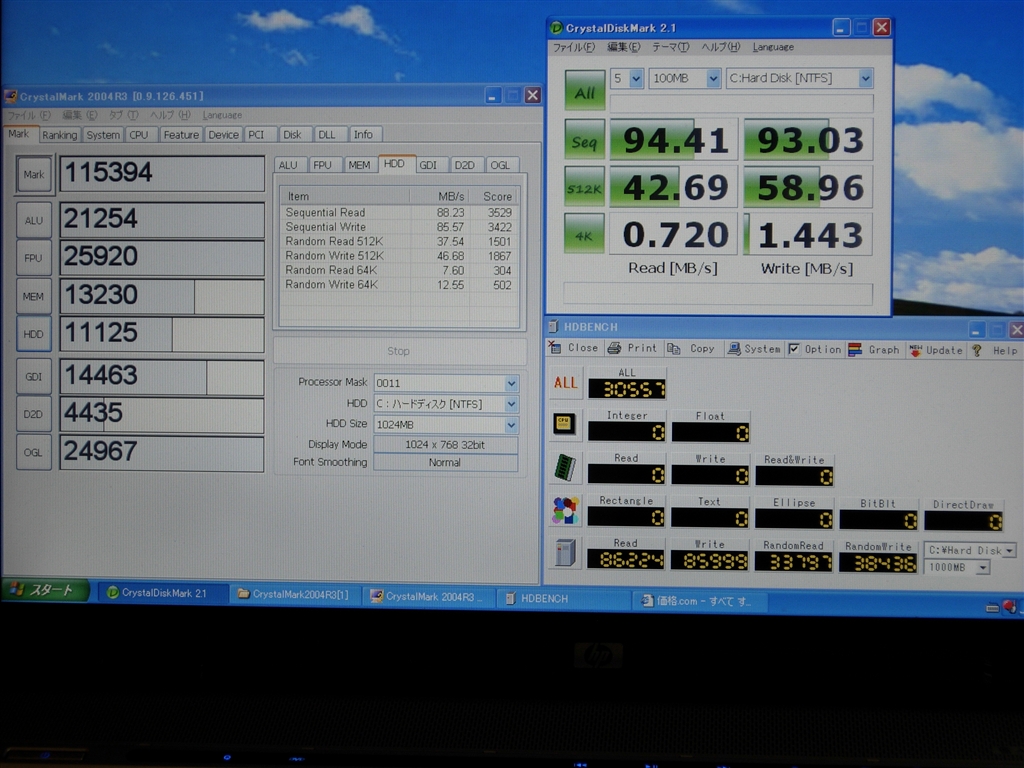Click the GDI benchmark button in CrystalMark
The width and height of the screenshot is (1024, 768).
click(x=34, y=377)
